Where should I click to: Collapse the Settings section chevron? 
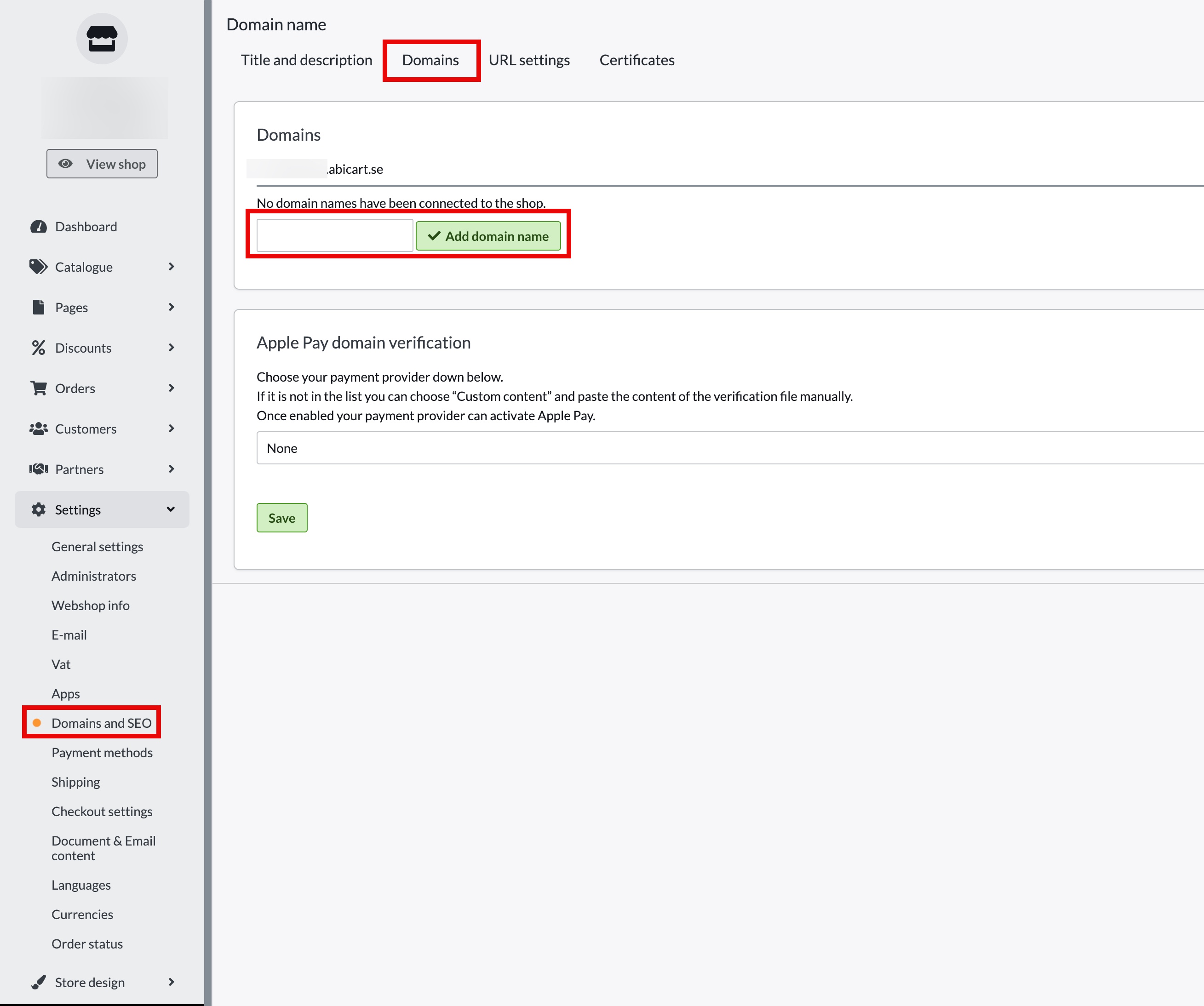171,509
